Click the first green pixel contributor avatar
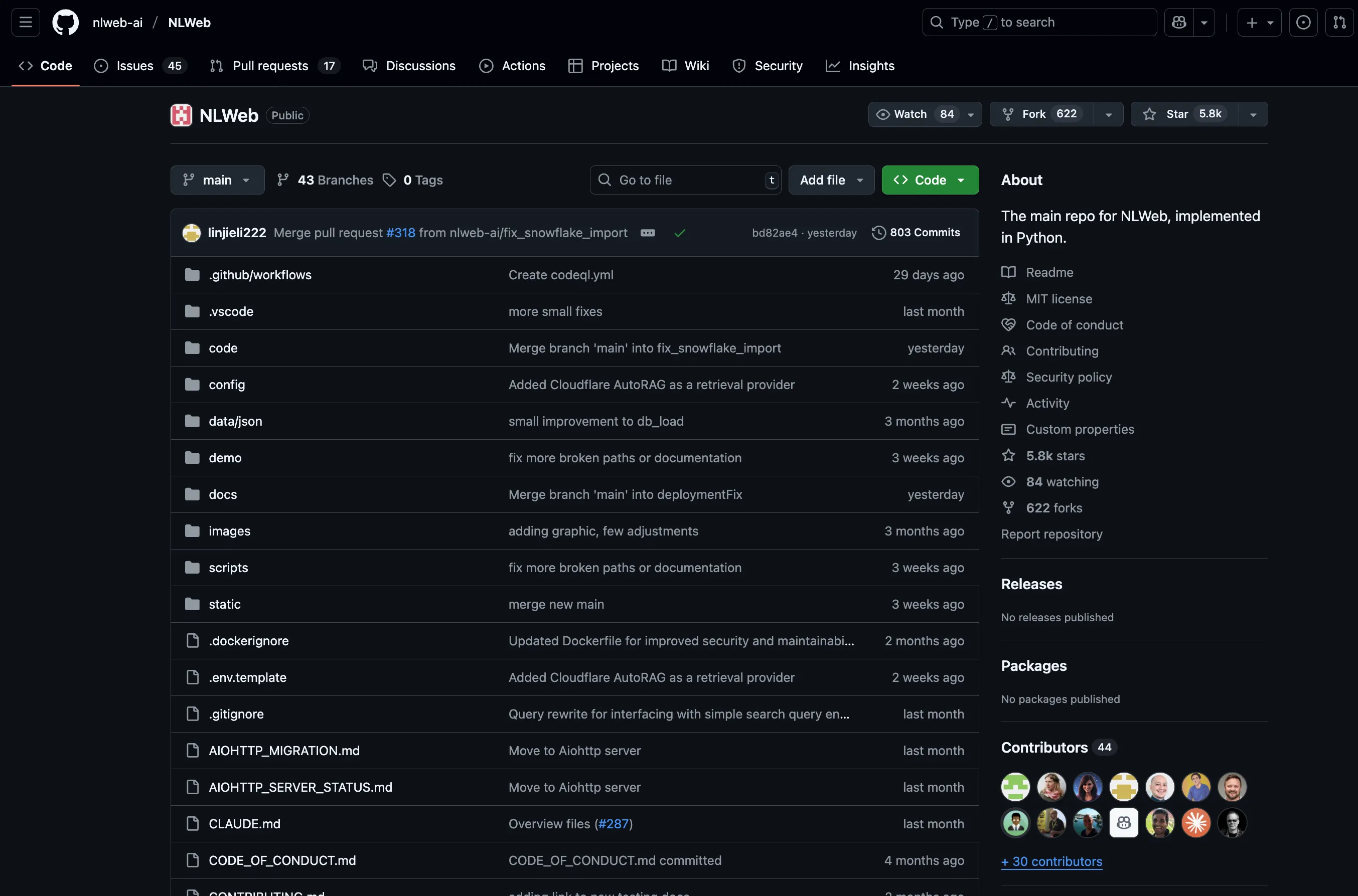This screenshot has width=1358, height=896. (1016, 787)
